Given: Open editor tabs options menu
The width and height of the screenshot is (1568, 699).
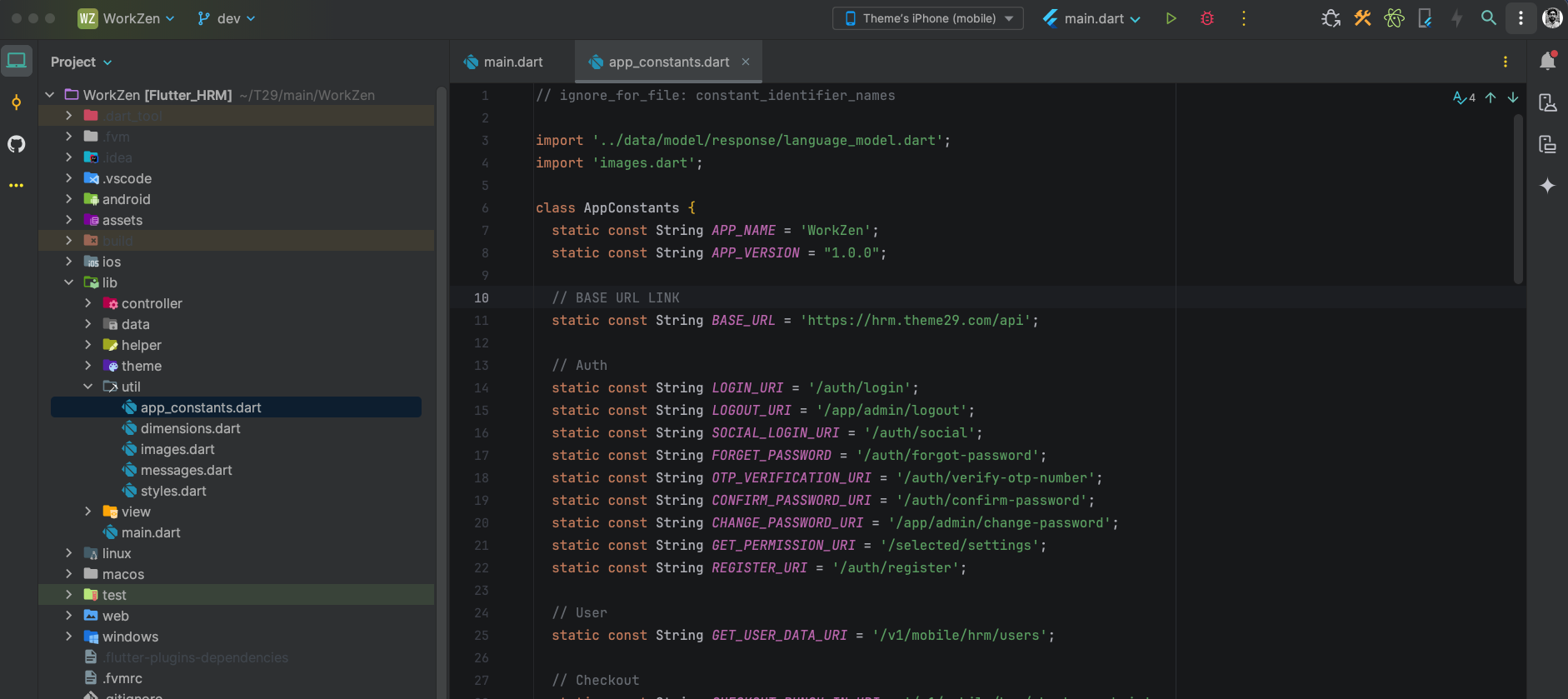Looking at the screenshot, I should click(x=1506, y=62).
